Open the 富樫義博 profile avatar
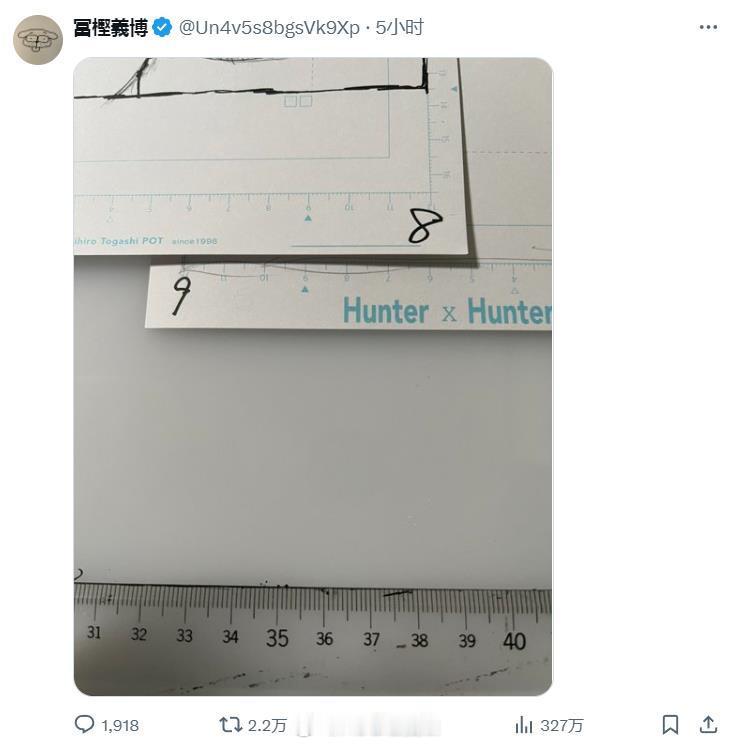 38,39
